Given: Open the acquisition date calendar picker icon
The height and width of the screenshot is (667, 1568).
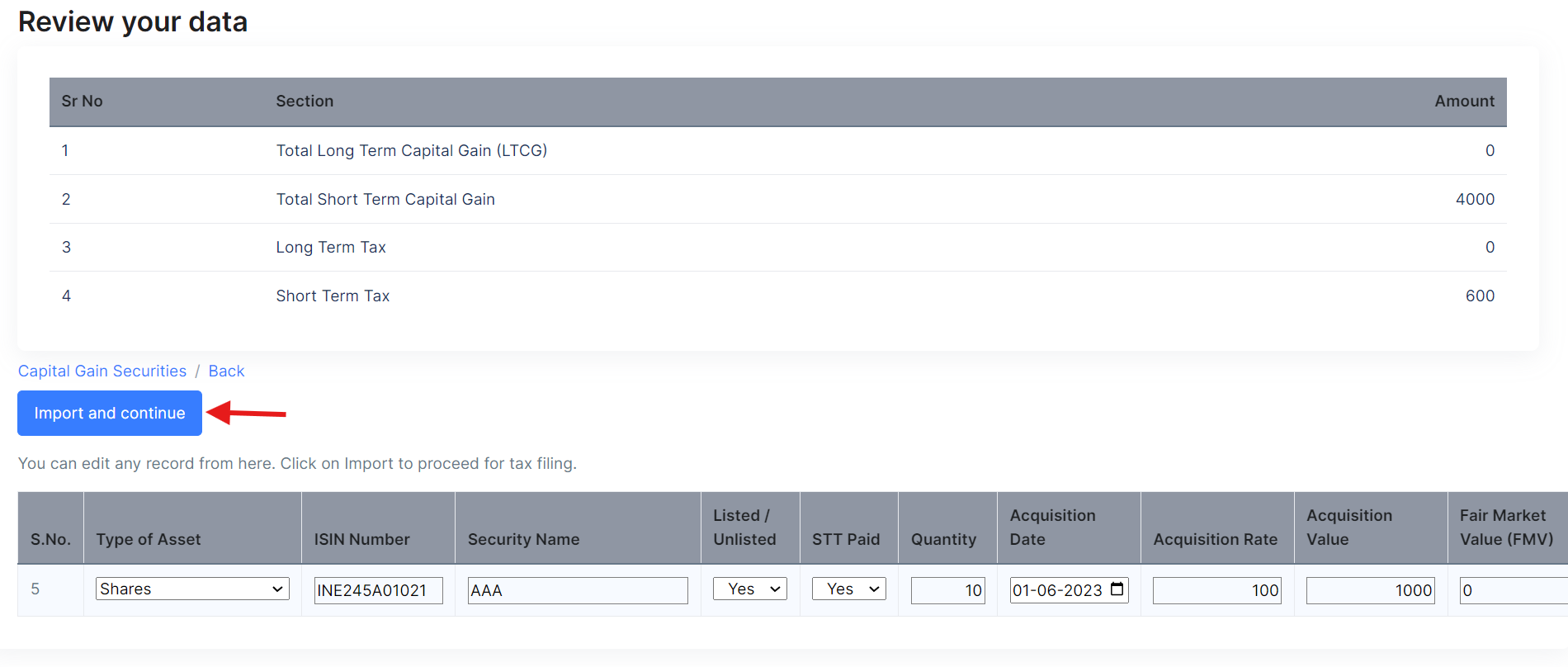Looking at the screenshot, I should 1117,589.
